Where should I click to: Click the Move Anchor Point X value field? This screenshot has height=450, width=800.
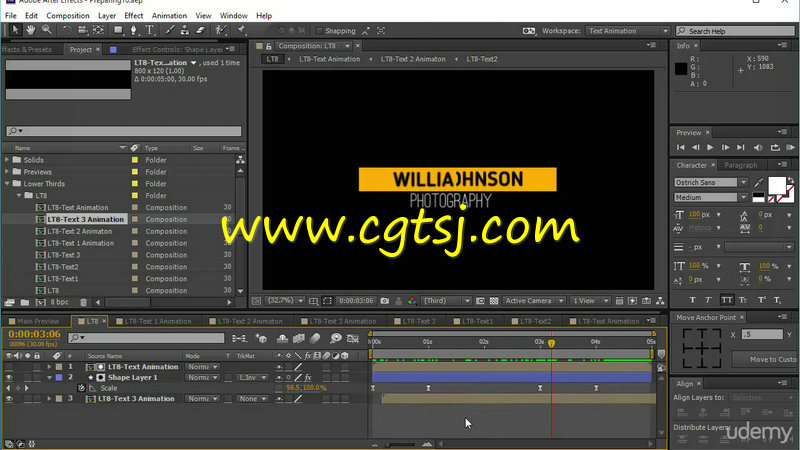[762, 335]
